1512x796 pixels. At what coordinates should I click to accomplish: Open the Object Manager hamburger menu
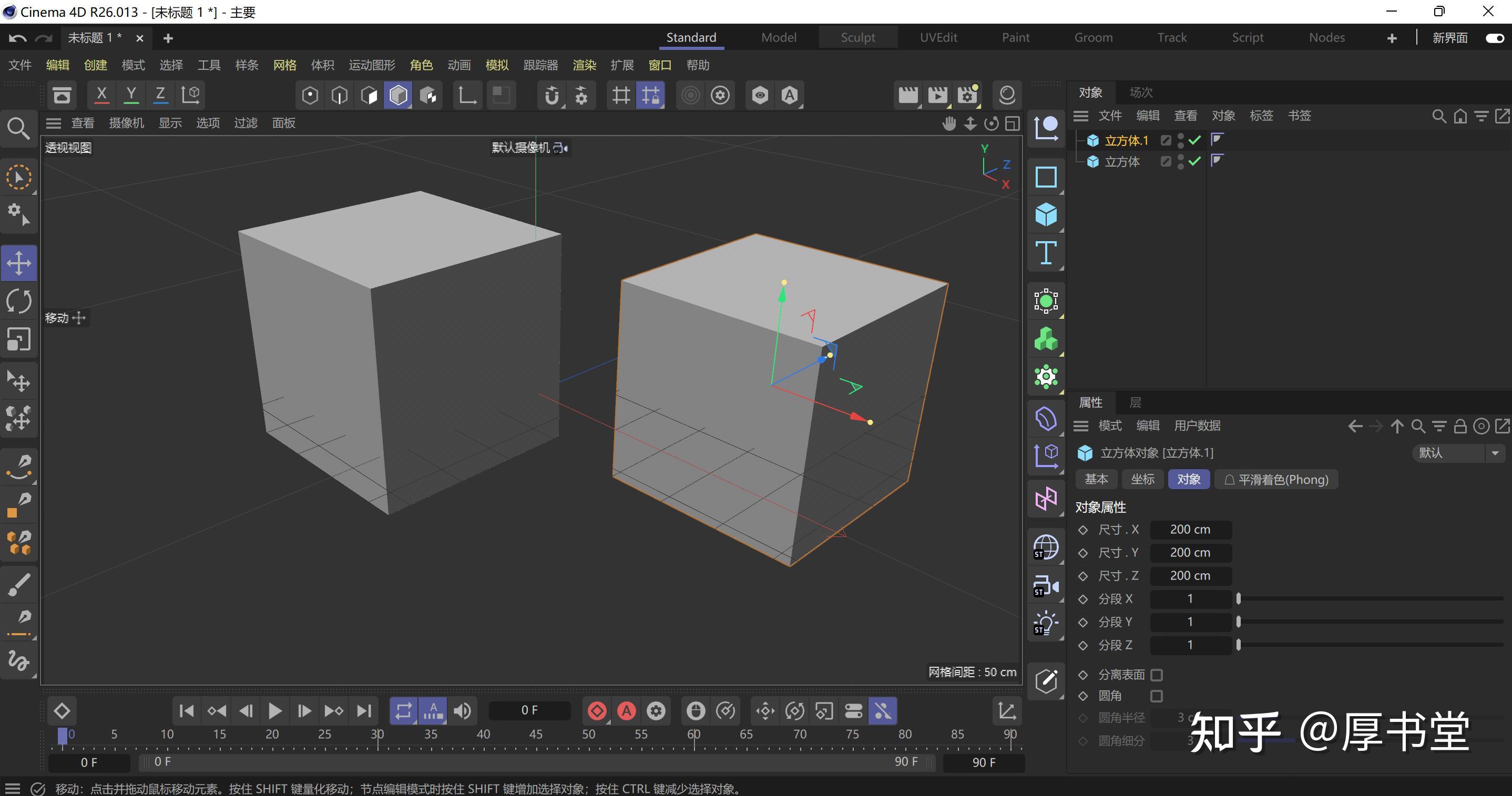click(x=1080, y=116)
